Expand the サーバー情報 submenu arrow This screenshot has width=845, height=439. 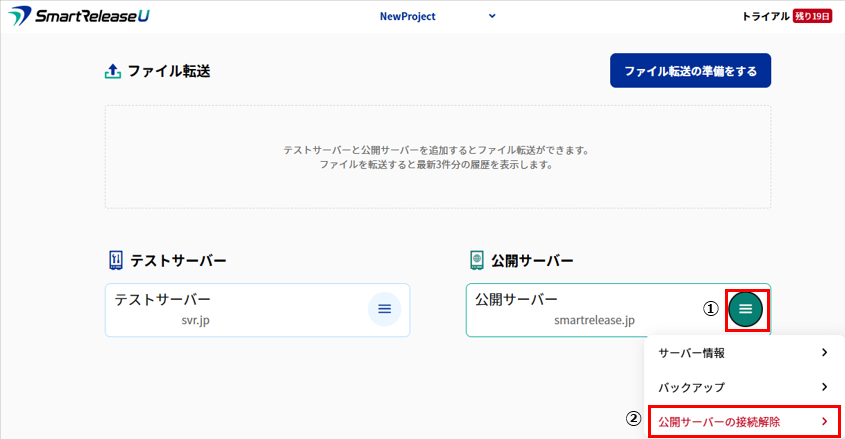tap(824, 352)
